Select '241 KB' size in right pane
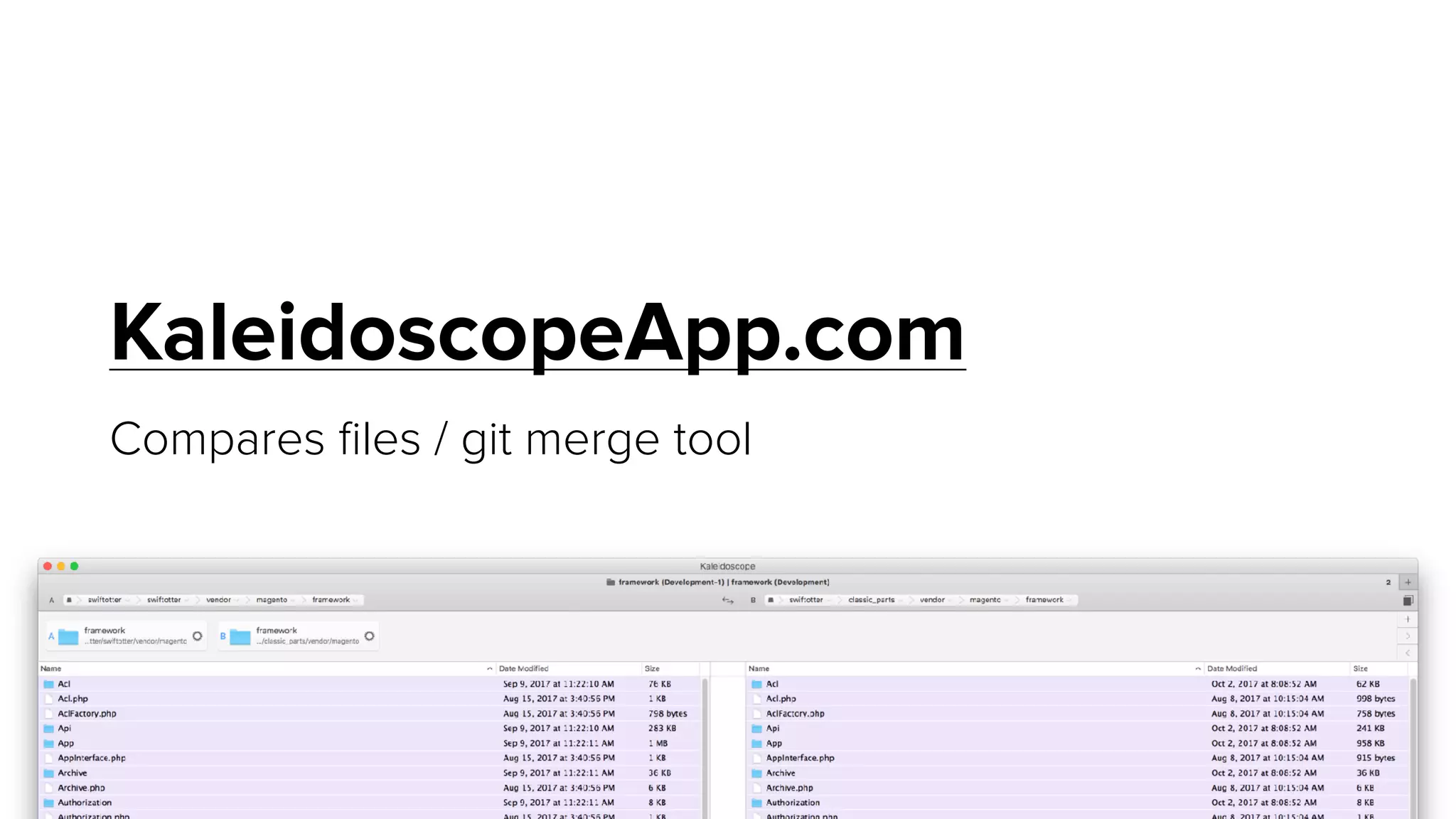The image size is (1456, 819). pyautogui.click(x=1370, y=729)
